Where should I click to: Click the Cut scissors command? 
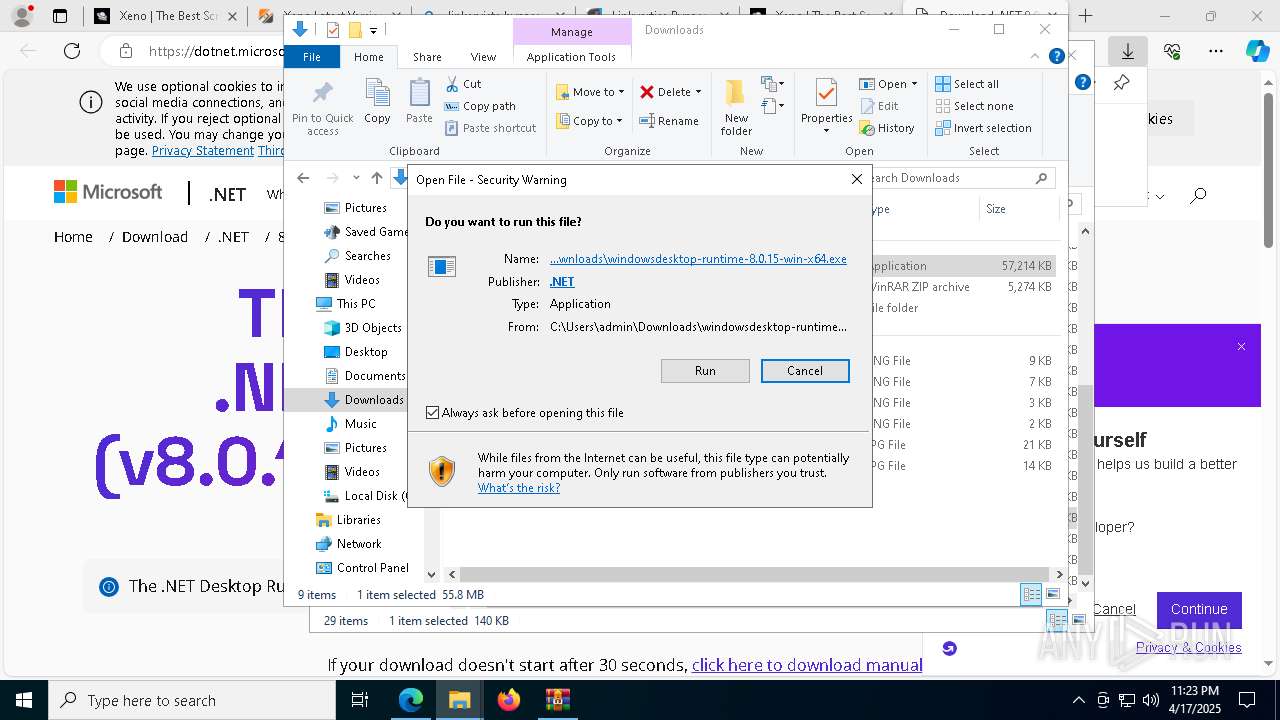click(x=463, y=84)
